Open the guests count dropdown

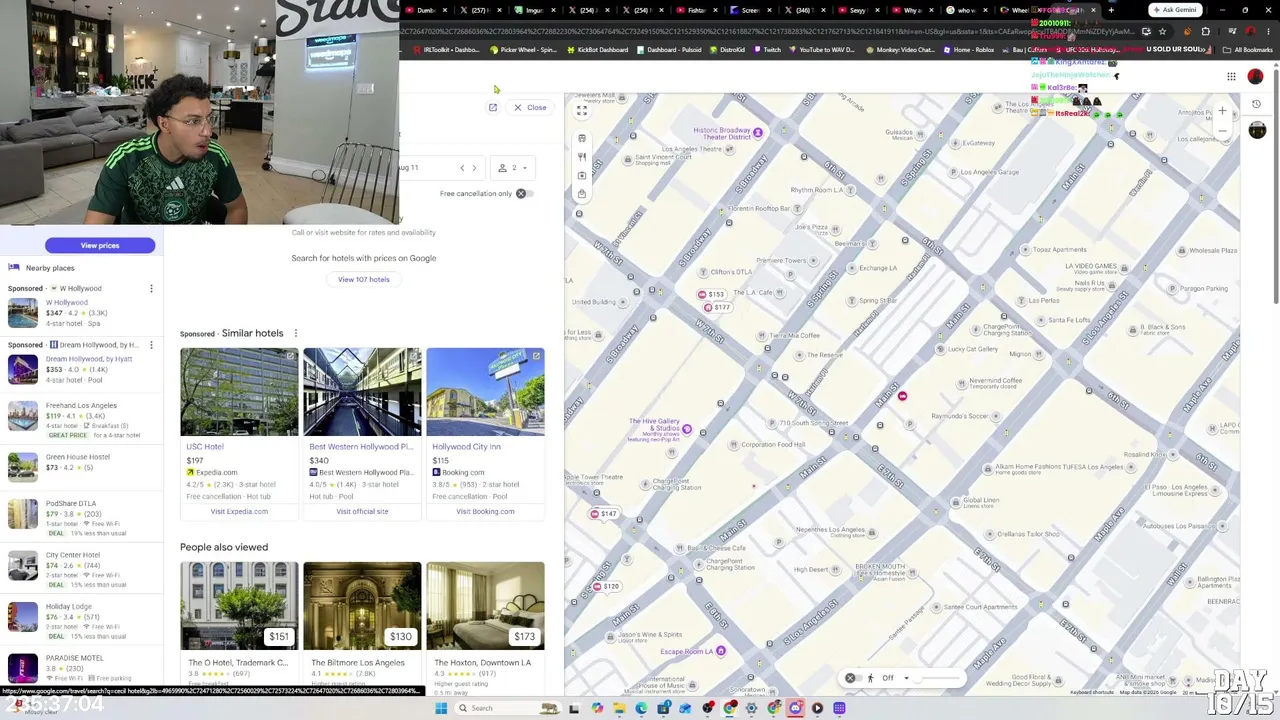[513, 168]
